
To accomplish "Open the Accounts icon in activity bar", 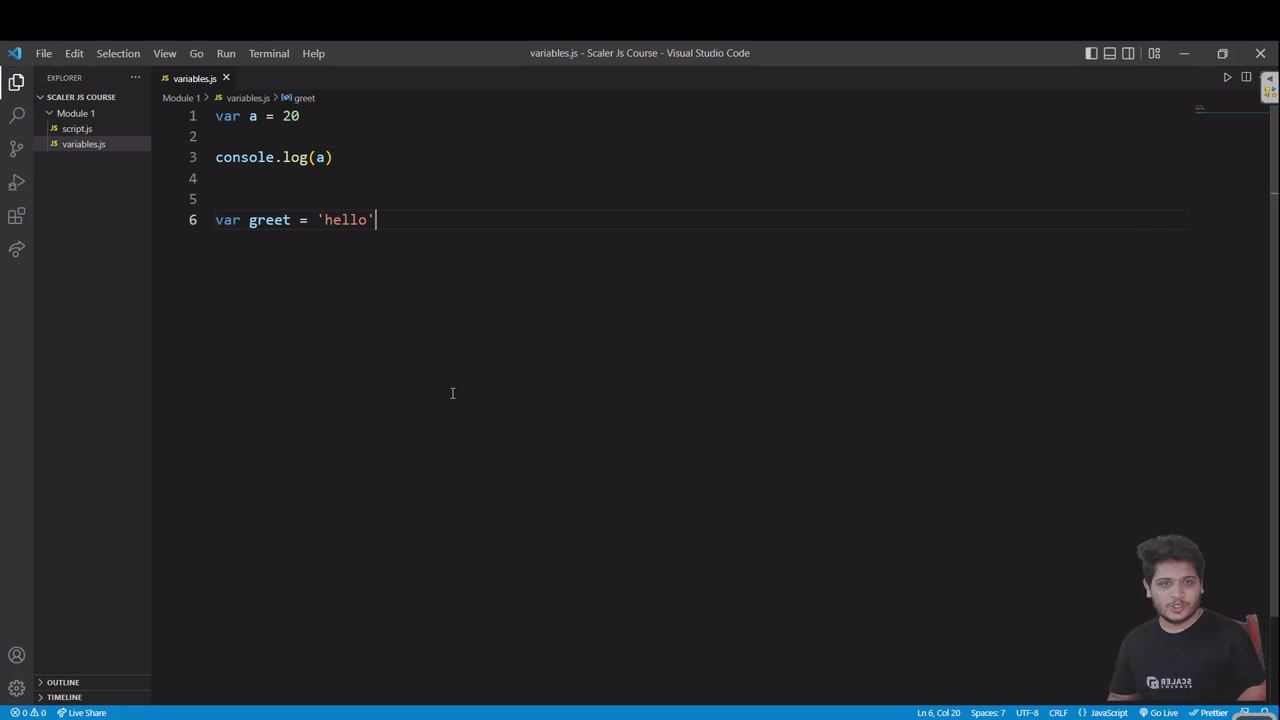I will 16,656.
